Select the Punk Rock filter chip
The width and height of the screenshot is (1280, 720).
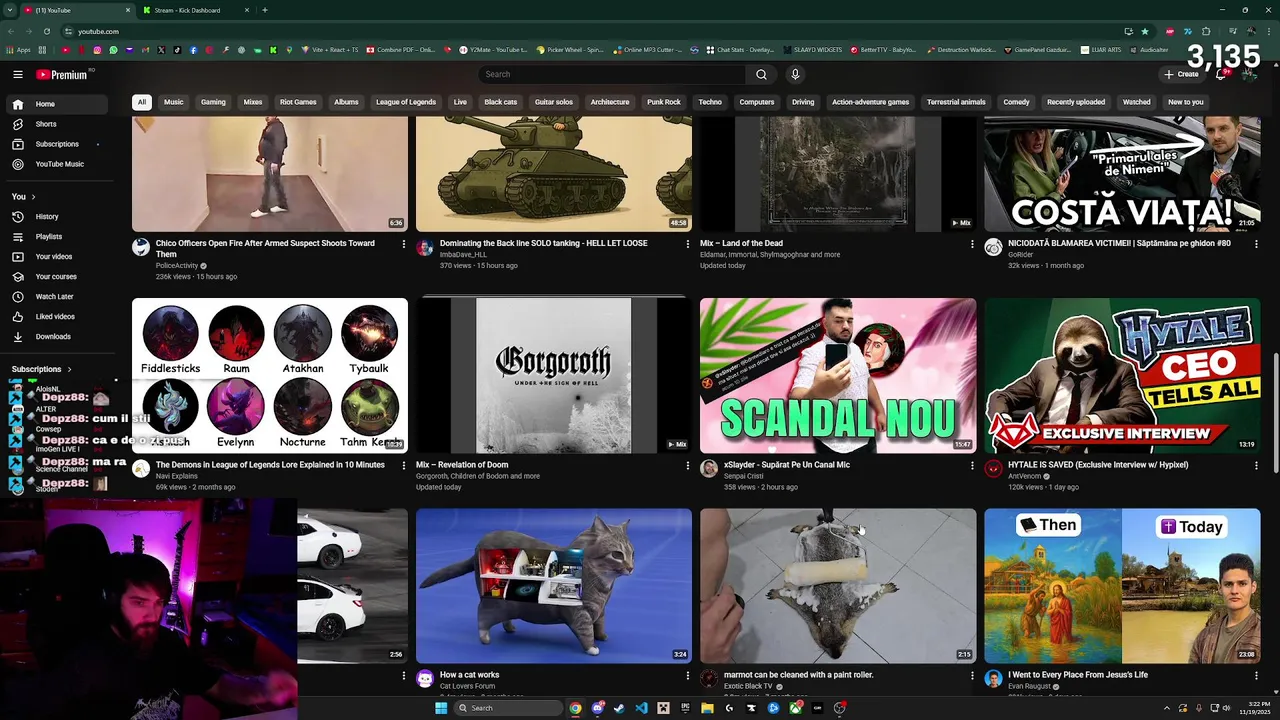664,102
